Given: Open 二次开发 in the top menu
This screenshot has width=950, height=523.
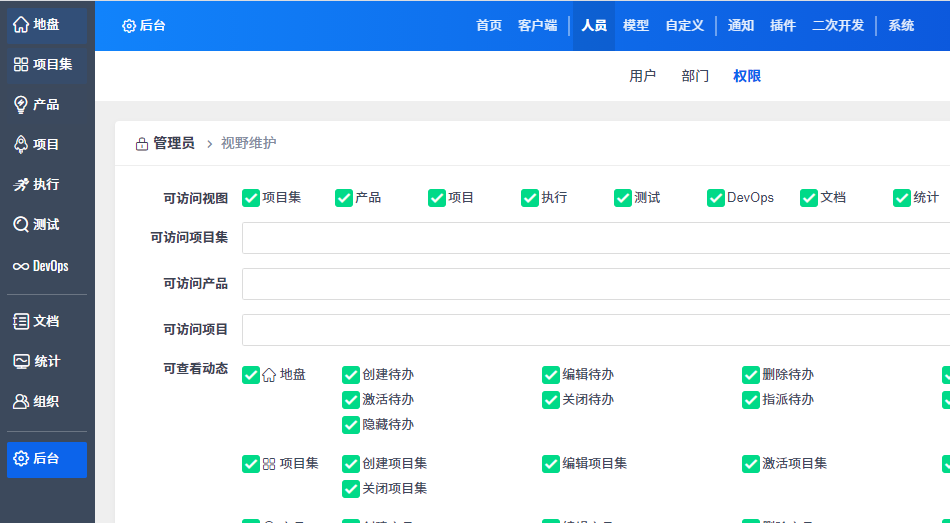Looking at the screenshot, I should coord(838,26).
